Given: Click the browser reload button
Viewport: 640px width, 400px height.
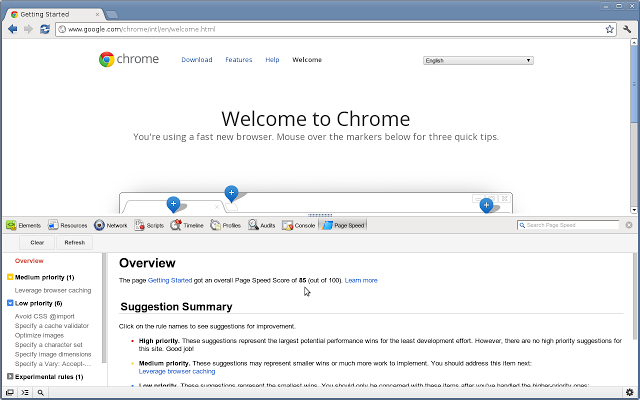Looking at the screenshot, I should coord(45,30).
